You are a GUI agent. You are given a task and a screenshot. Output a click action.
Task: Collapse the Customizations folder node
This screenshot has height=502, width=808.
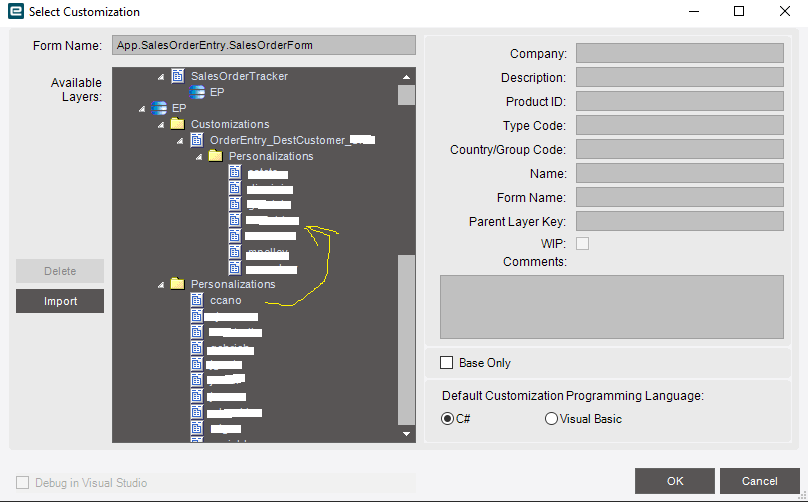(x=161, y=124)
